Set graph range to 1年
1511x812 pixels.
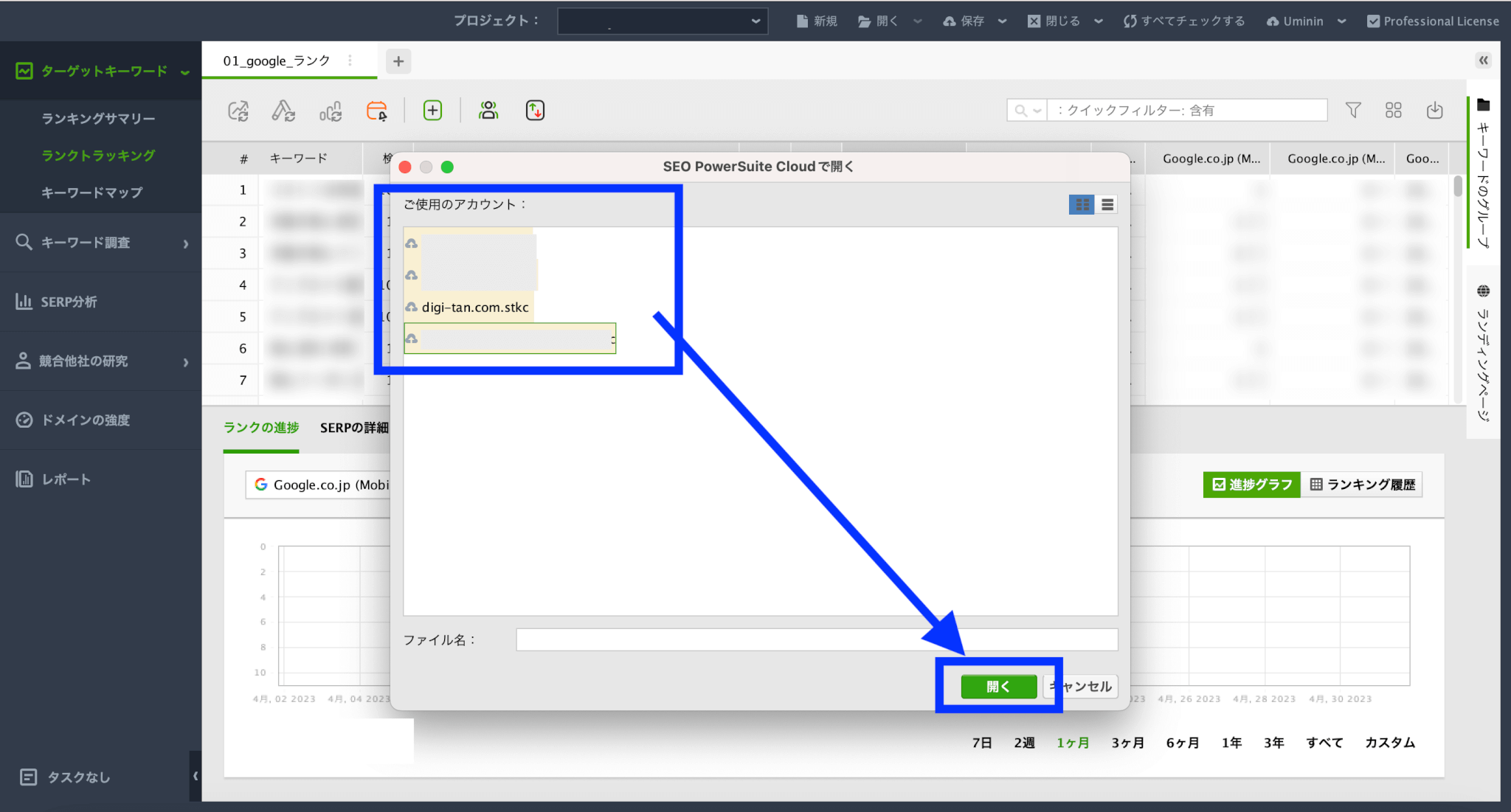1231,743
